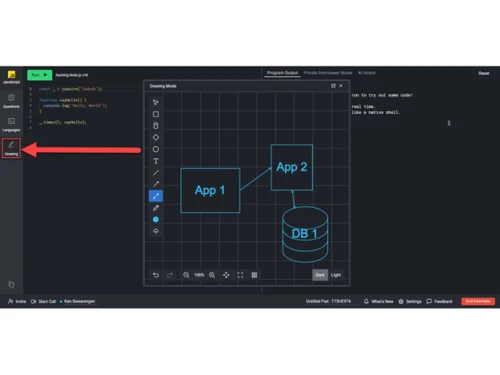Screen dimensions: 500x375
Task: Open the Feedback link
Action: tap(439, 301)
